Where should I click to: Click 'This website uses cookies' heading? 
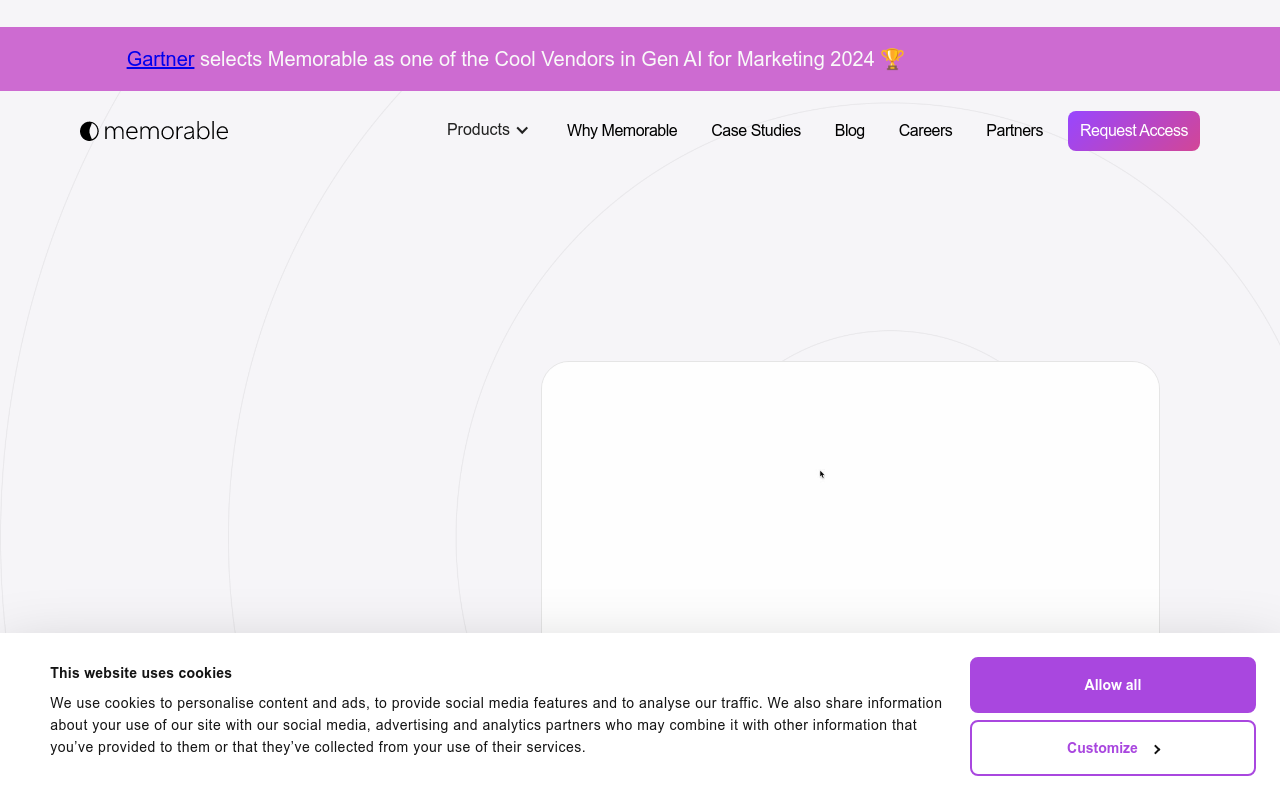click(141, 673)
